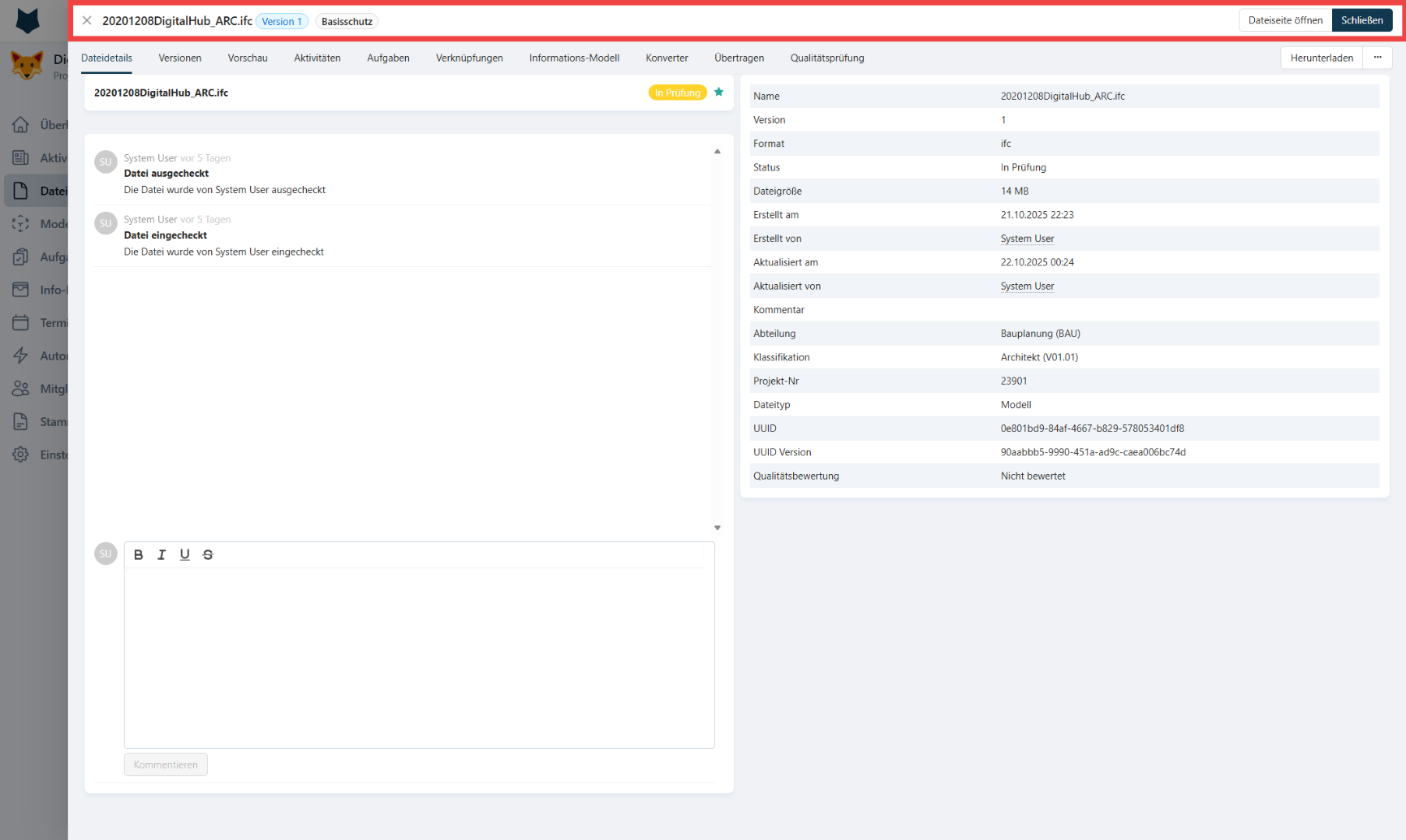This screenshot has width=1406, height=840.
Task: Click the Herunterladen button
Action: pos(1322,58)
